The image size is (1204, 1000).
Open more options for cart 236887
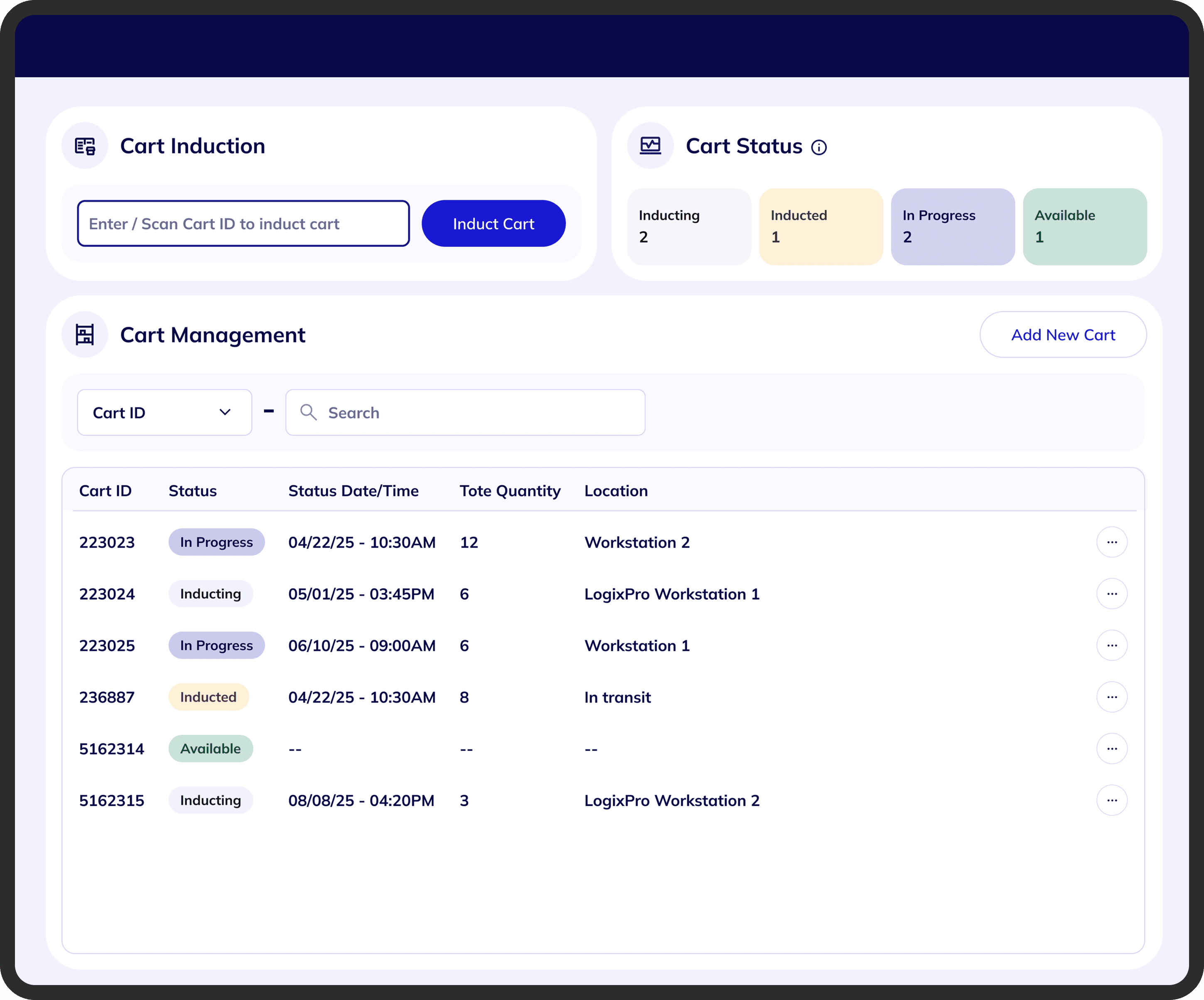[1112, 697]
